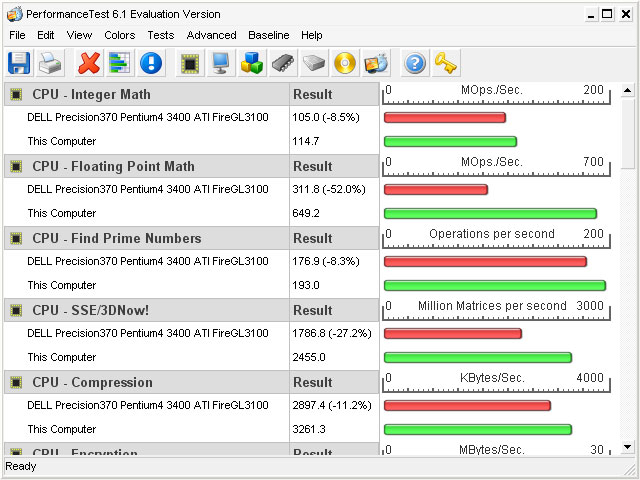
Task: Click the chip icon beside CPU - Compression
Action: click(16, 382)
